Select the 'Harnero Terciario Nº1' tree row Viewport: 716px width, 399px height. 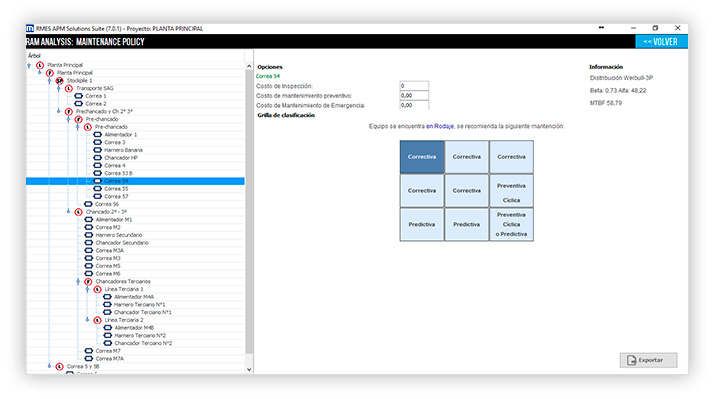(x=136, y=305)
